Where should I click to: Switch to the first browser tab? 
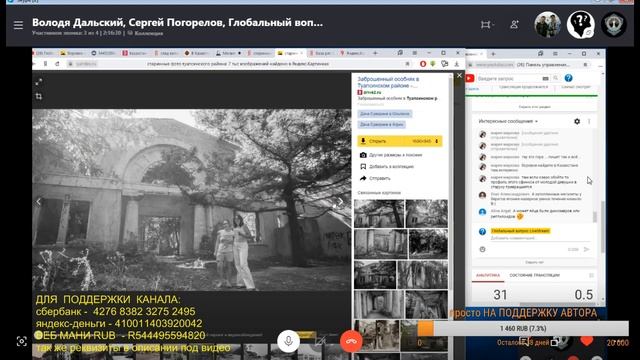click(45, 53)
